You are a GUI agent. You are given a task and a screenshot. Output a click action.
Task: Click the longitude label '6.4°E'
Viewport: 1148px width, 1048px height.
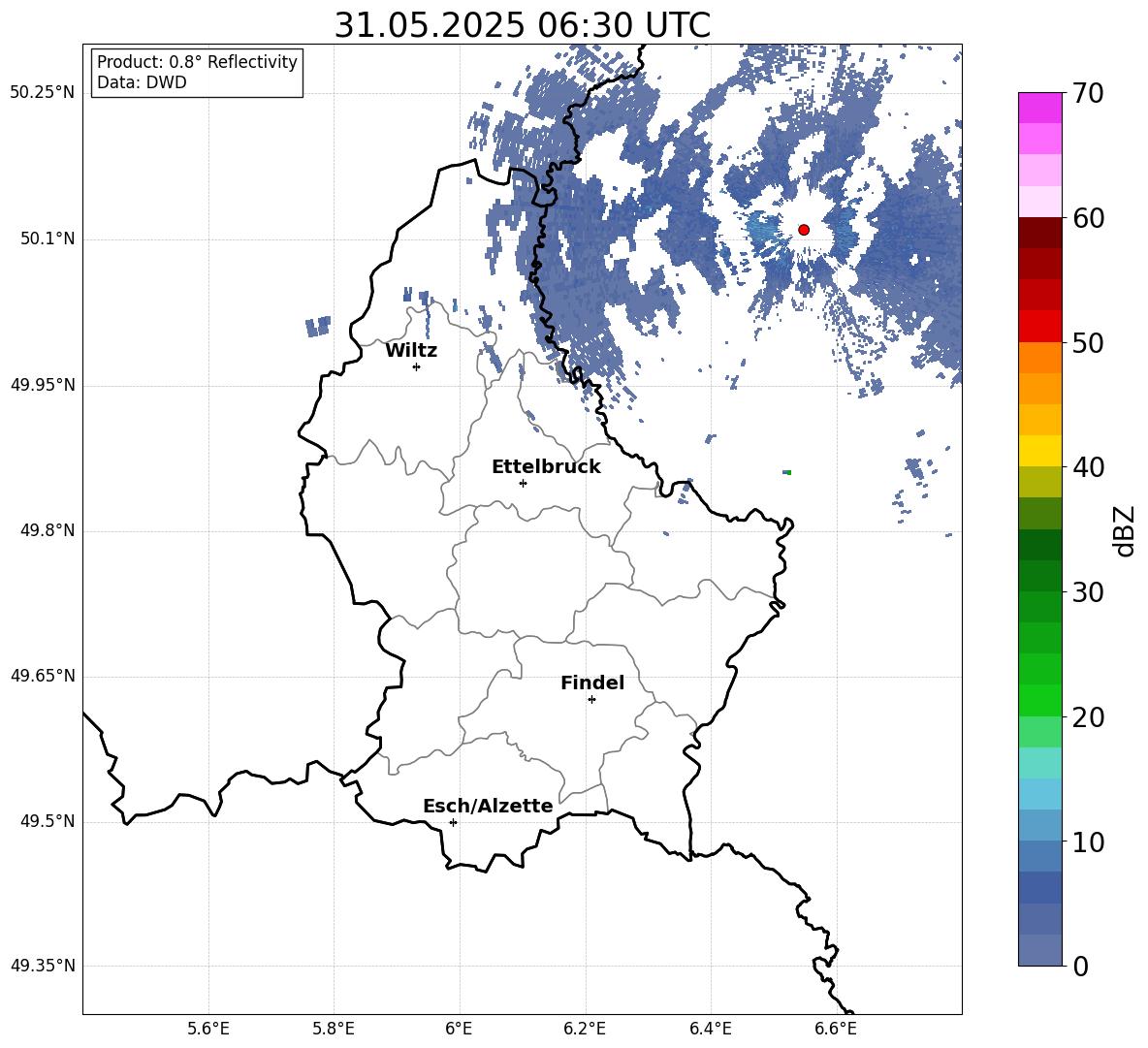[x=711, y=1029]
